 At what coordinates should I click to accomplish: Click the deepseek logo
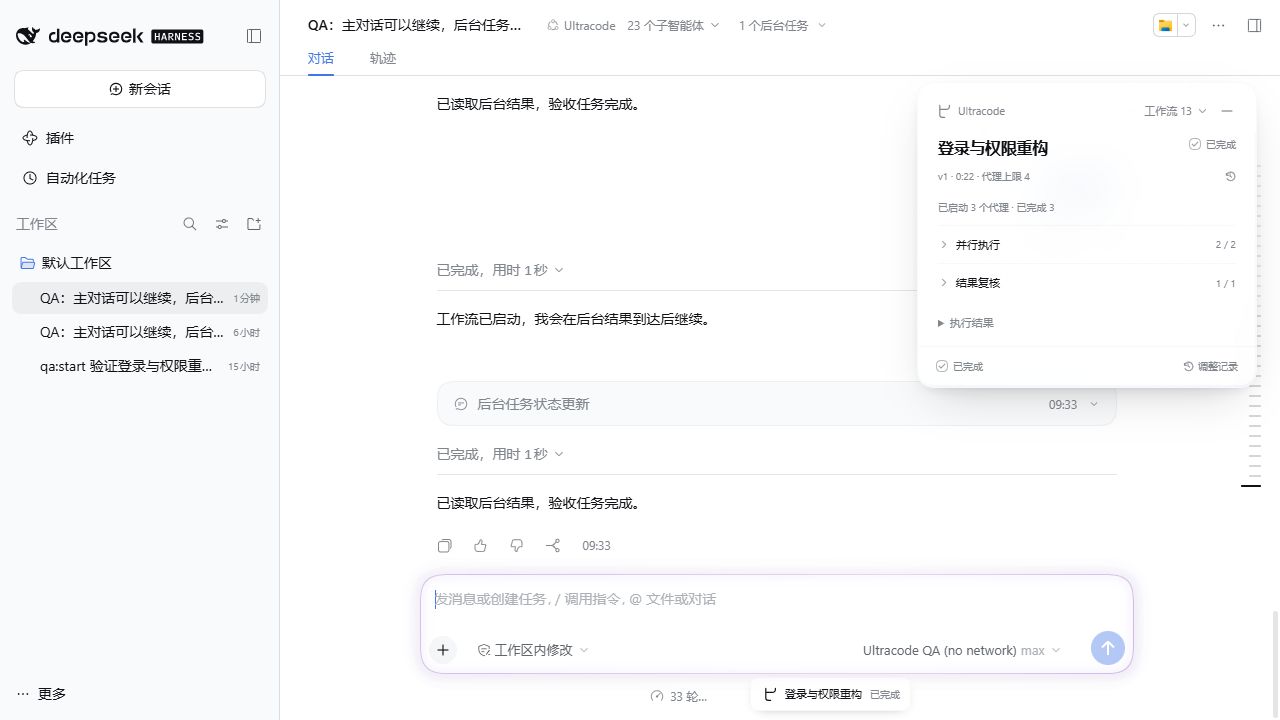(110, 36)
